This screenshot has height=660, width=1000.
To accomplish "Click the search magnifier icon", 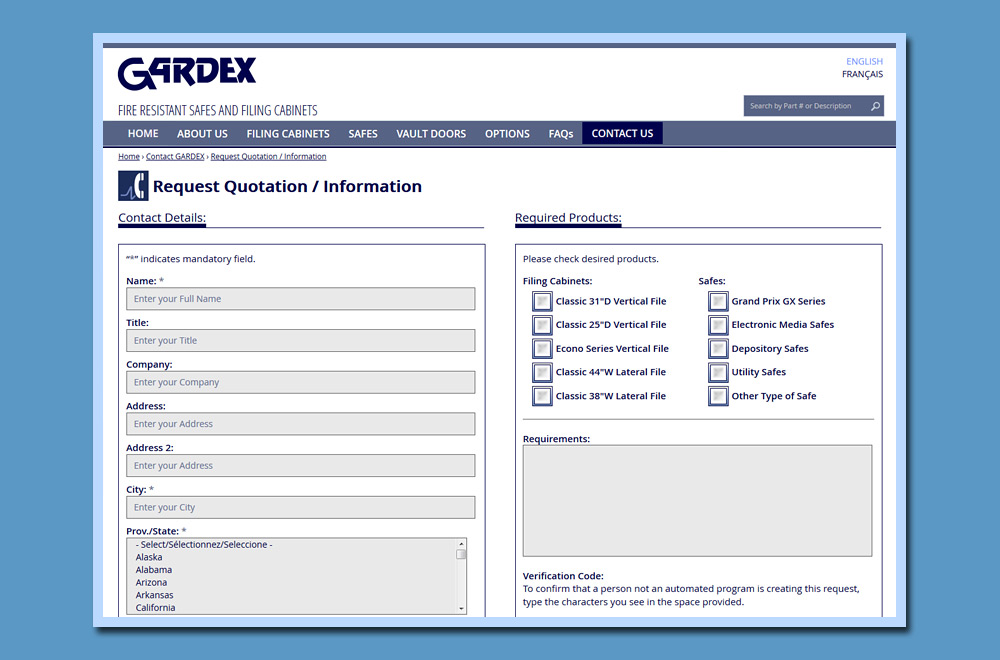I will coord(876,106).
